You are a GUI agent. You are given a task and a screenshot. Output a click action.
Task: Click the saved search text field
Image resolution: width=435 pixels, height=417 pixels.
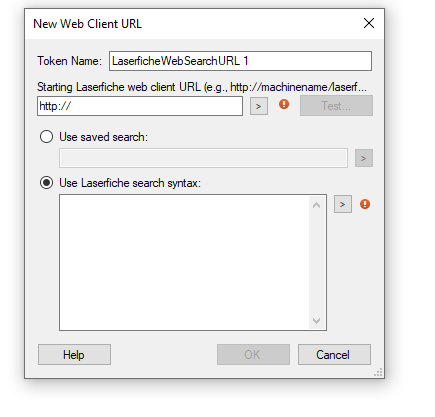click(x=203, y=158)
